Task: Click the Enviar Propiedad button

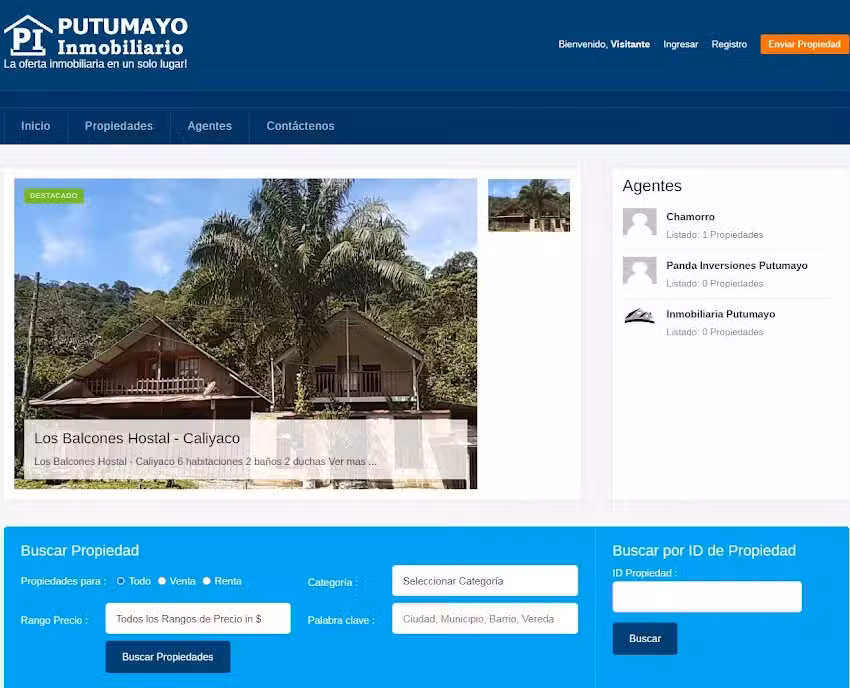Action: 804,44
